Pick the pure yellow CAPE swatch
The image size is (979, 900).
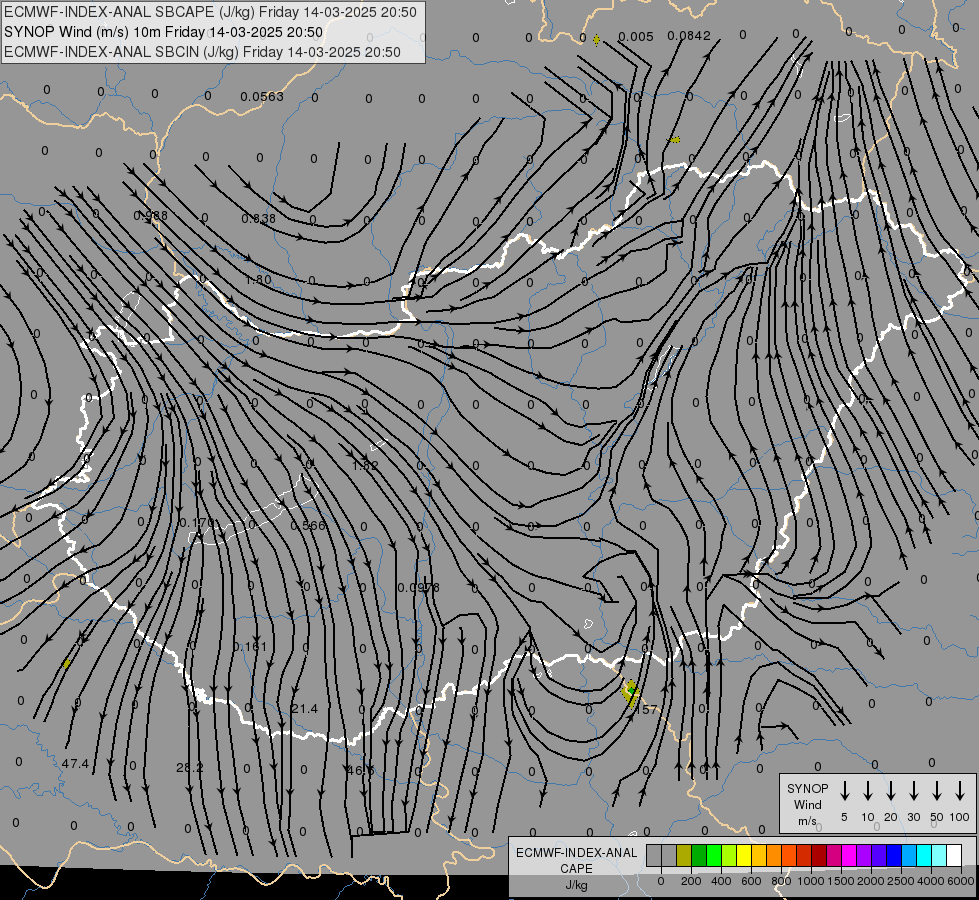[x=744, y=856]
